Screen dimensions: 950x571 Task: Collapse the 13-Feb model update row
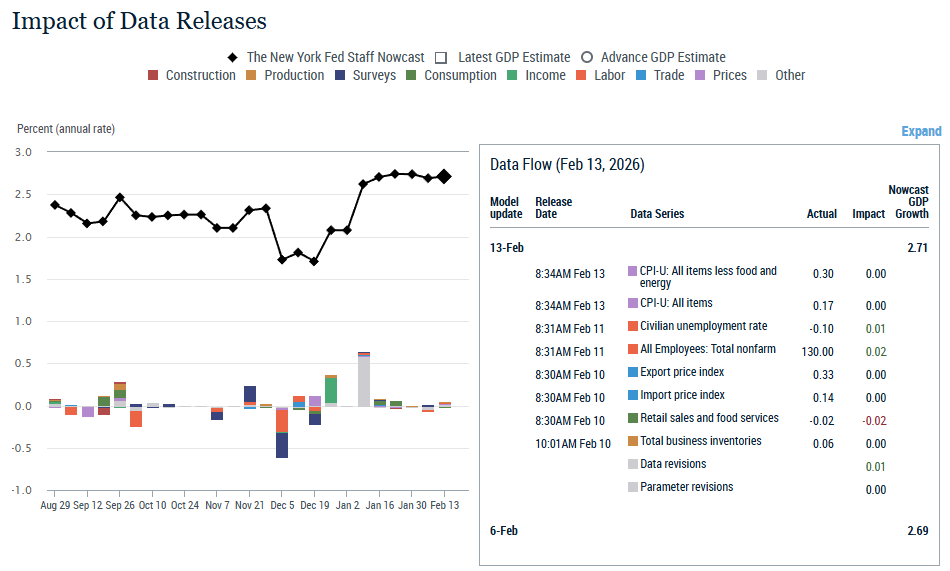tap(507, 247)
